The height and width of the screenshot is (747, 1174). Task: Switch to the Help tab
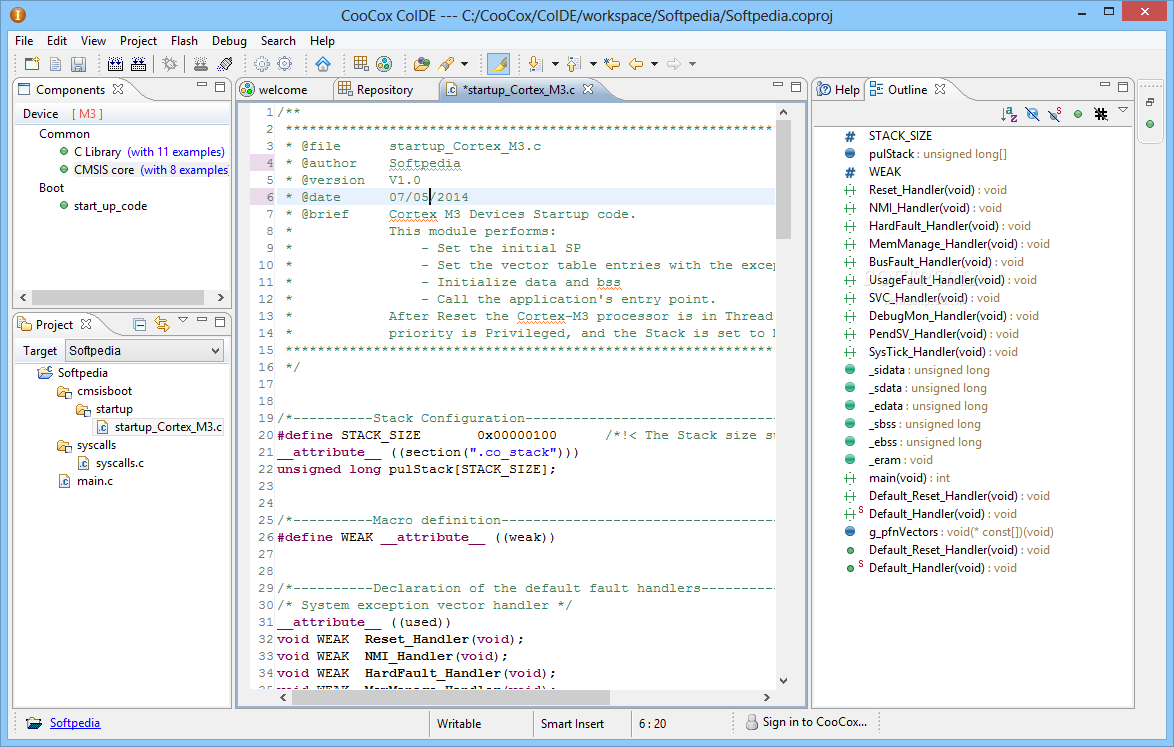847,90
